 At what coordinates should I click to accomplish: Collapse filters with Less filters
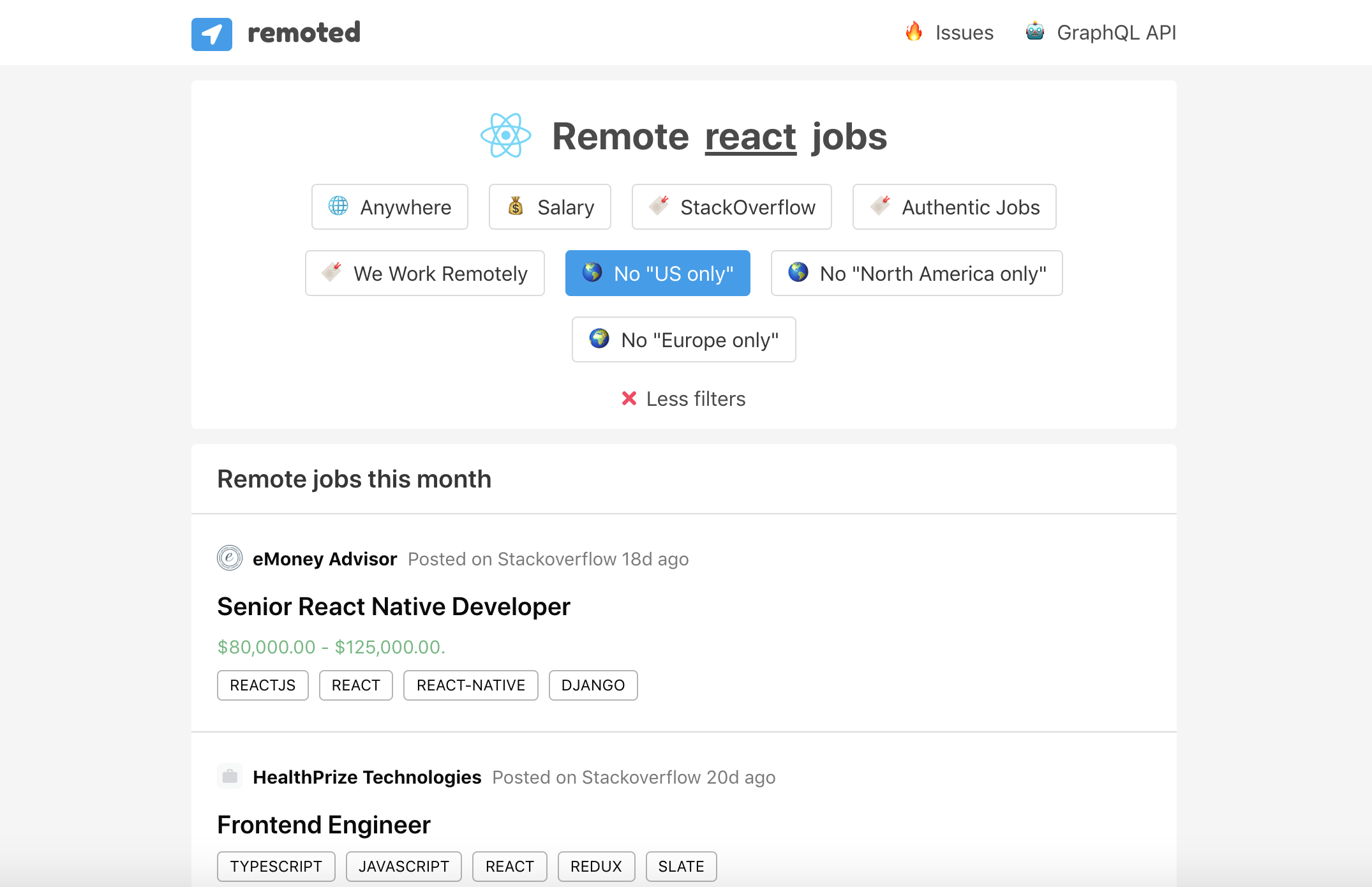683,398
